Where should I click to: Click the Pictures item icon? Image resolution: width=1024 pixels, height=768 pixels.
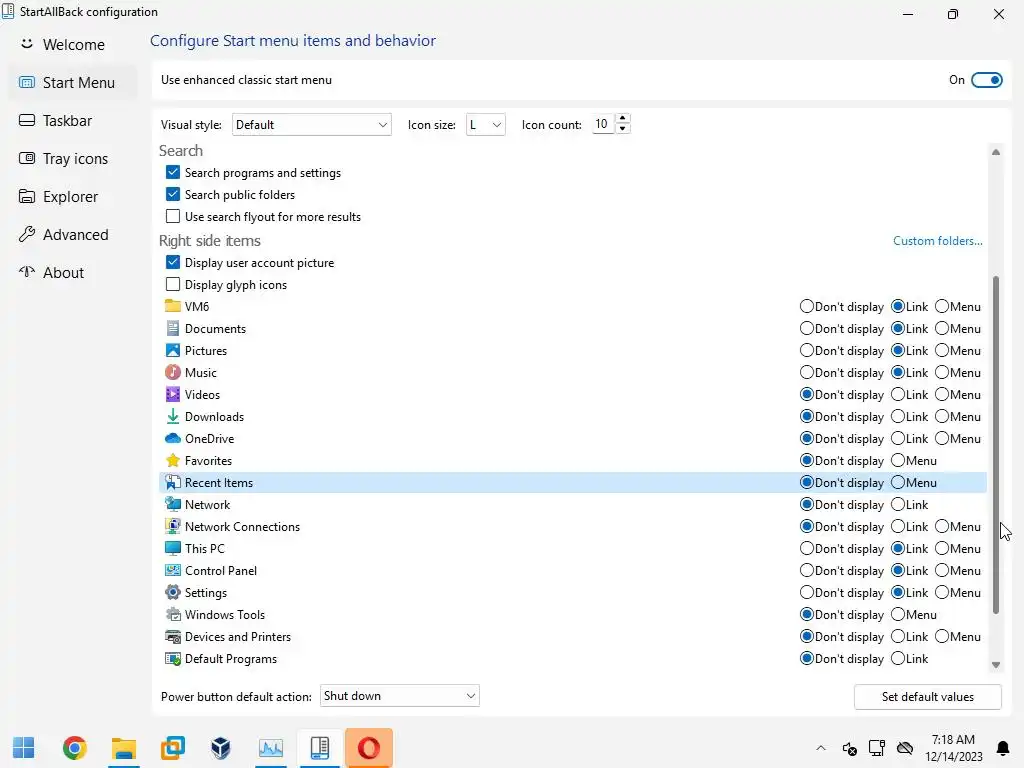[x=172, y=351]
